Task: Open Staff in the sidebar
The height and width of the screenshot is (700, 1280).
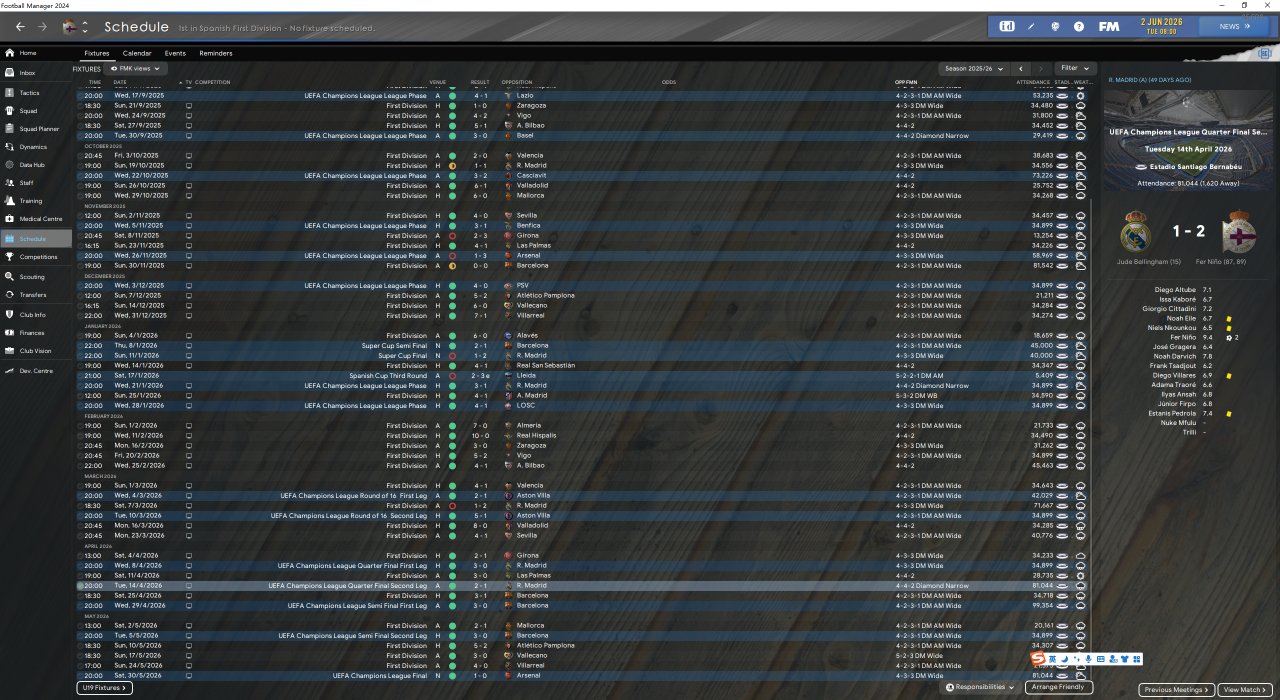Action: click(x=36, y=183)
